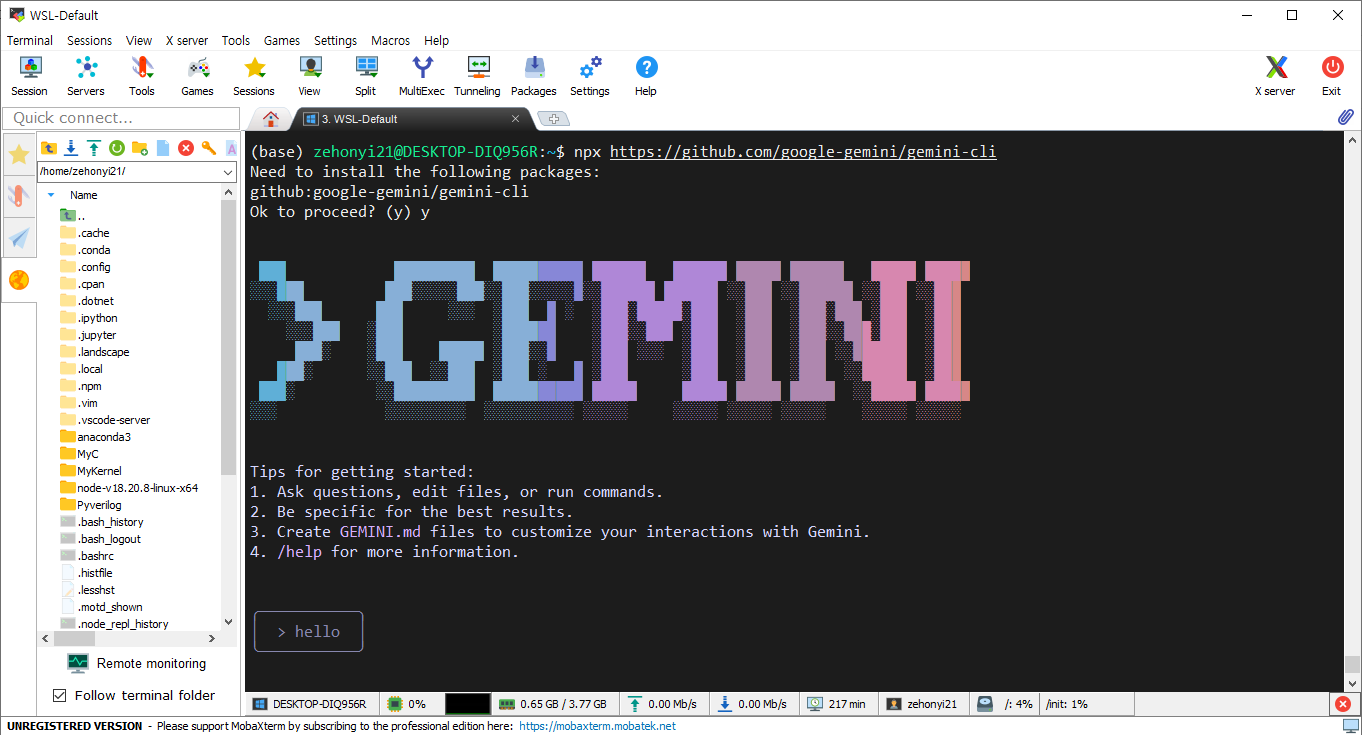Open the Tools toolbar icon
1362x735 pixels.
[142, 76]
